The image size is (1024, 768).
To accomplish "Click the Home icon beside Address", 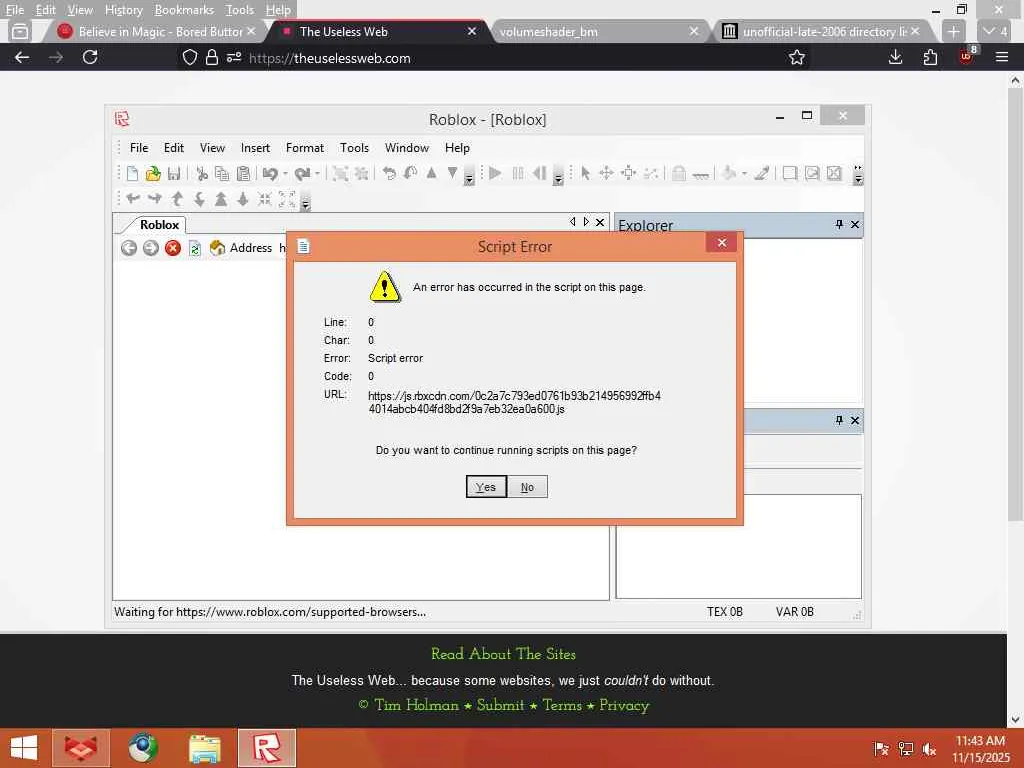I will [x=217, y=248].
